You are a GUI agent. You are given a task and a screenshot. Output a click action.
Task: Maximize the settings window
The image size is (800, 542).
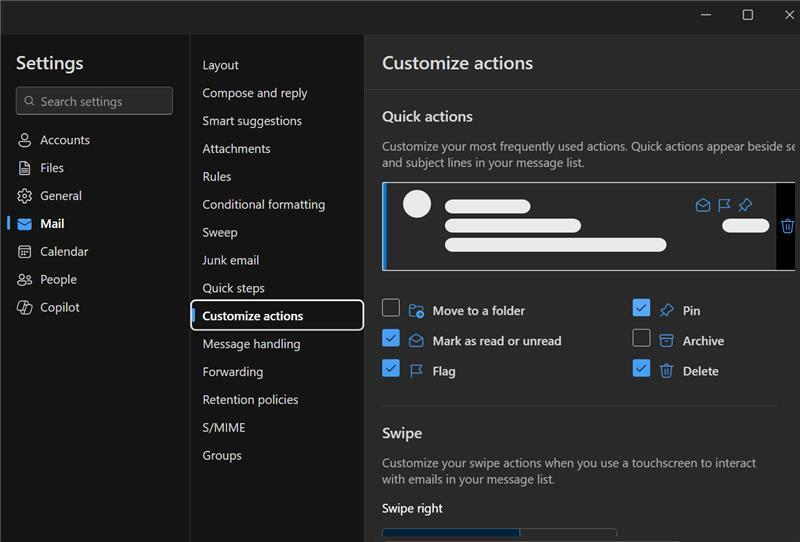tap(747, 15)
